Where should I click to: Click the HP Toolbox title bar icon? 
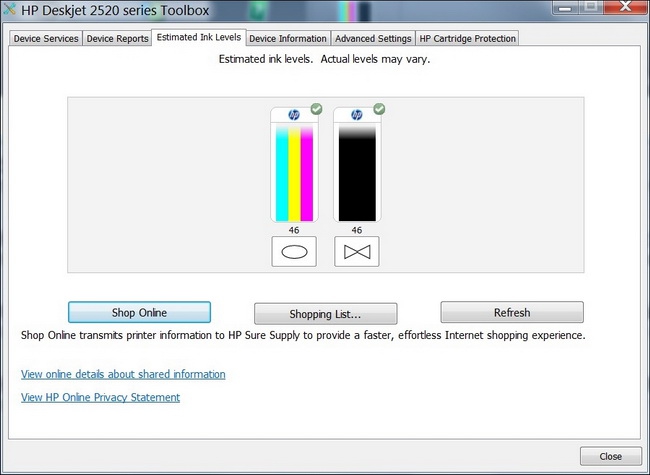point(9,9)
